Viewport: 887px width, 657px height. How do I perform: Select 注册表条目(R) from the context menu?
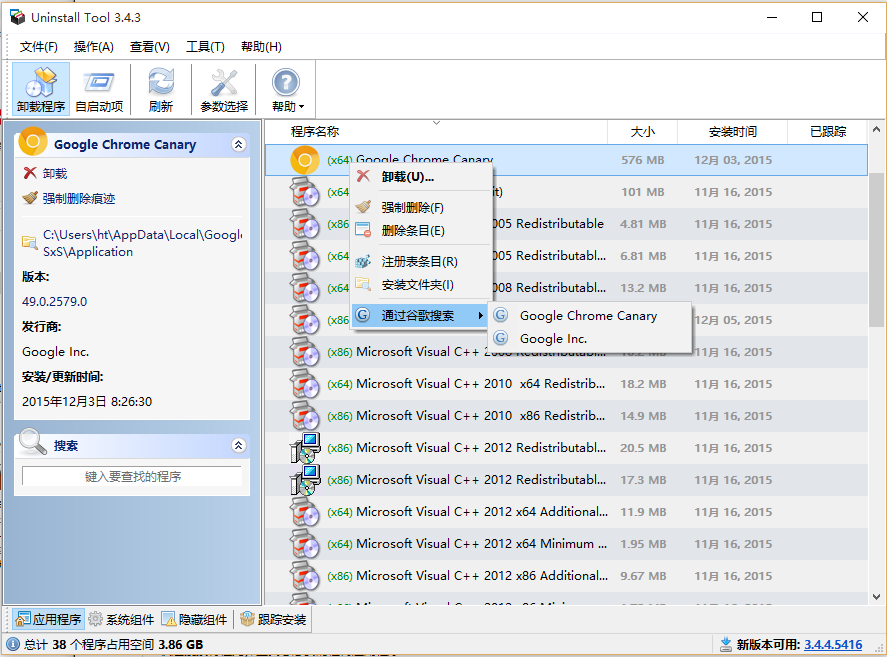(x=419, y=261)
